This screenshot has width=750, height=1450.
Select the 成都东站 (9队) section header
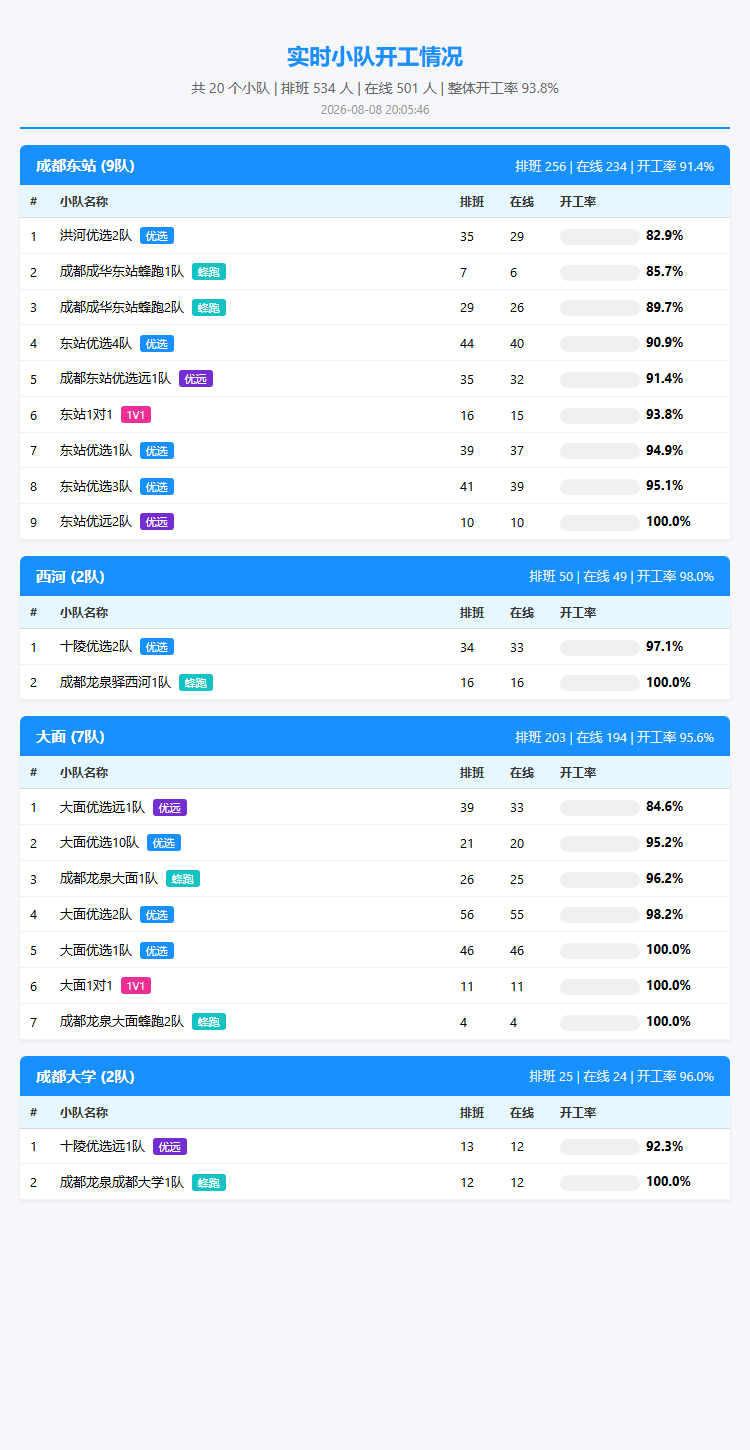click(375, 166)
